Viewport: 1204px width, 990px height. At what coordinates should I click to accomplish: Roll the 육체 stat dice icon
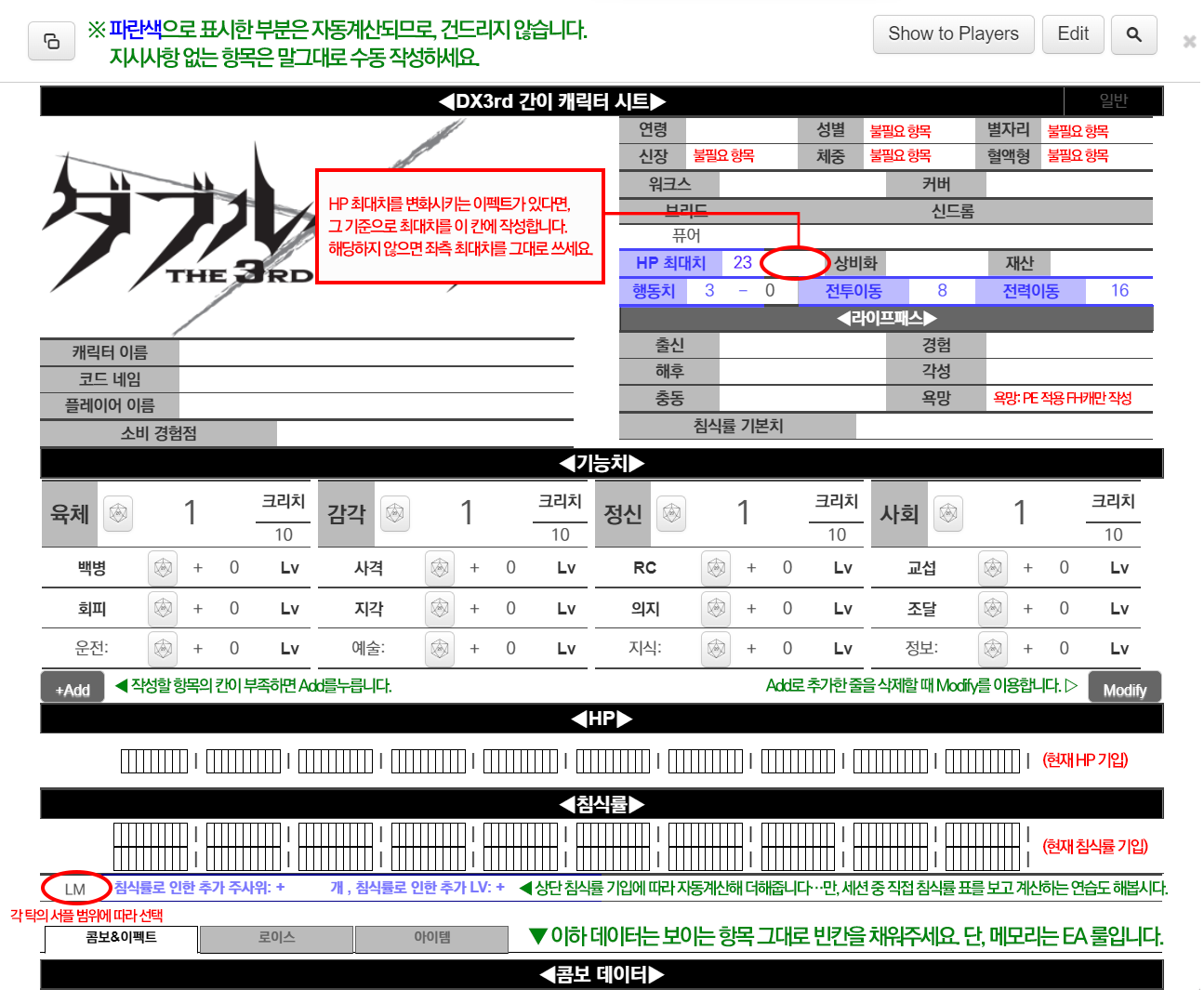(118, 513)
